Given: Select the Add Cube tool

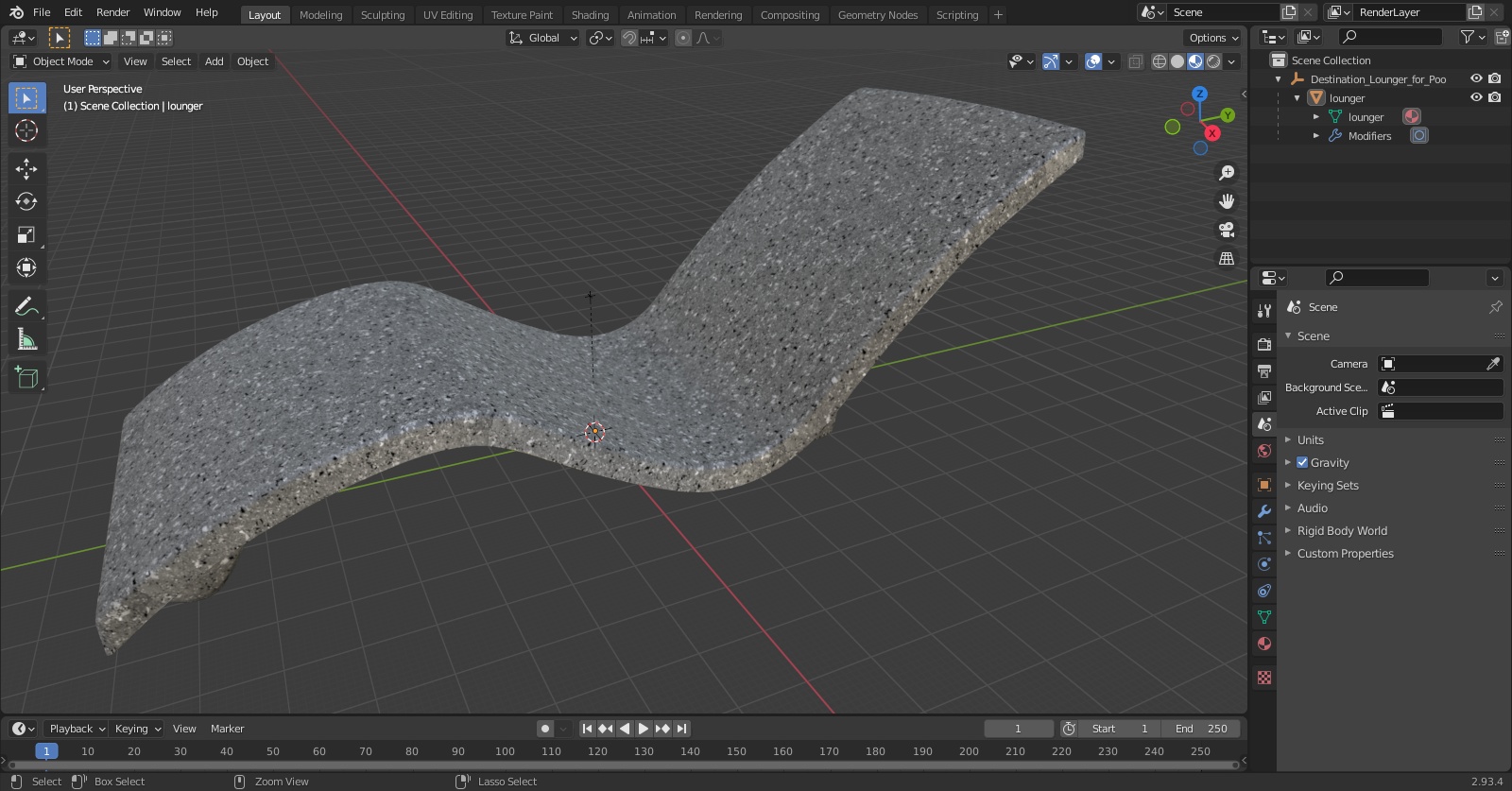Looking at the screenshot, I should tap(26, 378).
